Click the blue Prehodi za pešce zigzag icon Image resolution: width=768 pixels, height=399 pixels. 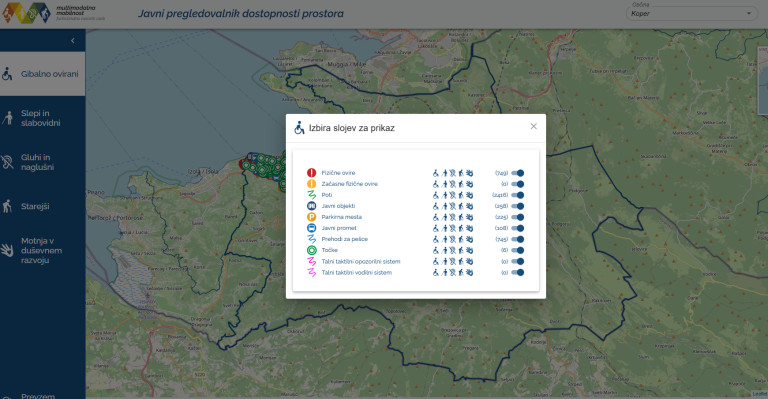click(x=312, y=239)
